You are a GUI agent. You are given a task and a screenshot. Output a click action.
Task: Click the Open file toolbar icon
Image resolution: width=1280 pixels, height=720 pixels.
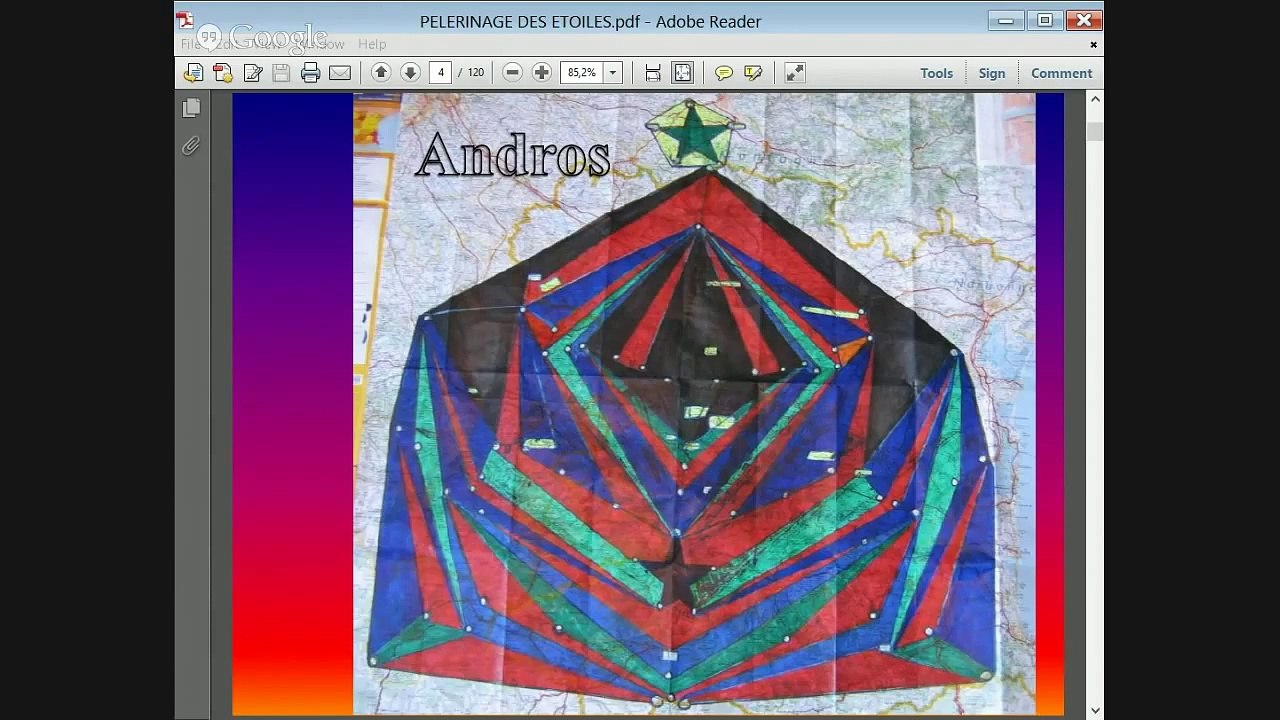(193, 73)
